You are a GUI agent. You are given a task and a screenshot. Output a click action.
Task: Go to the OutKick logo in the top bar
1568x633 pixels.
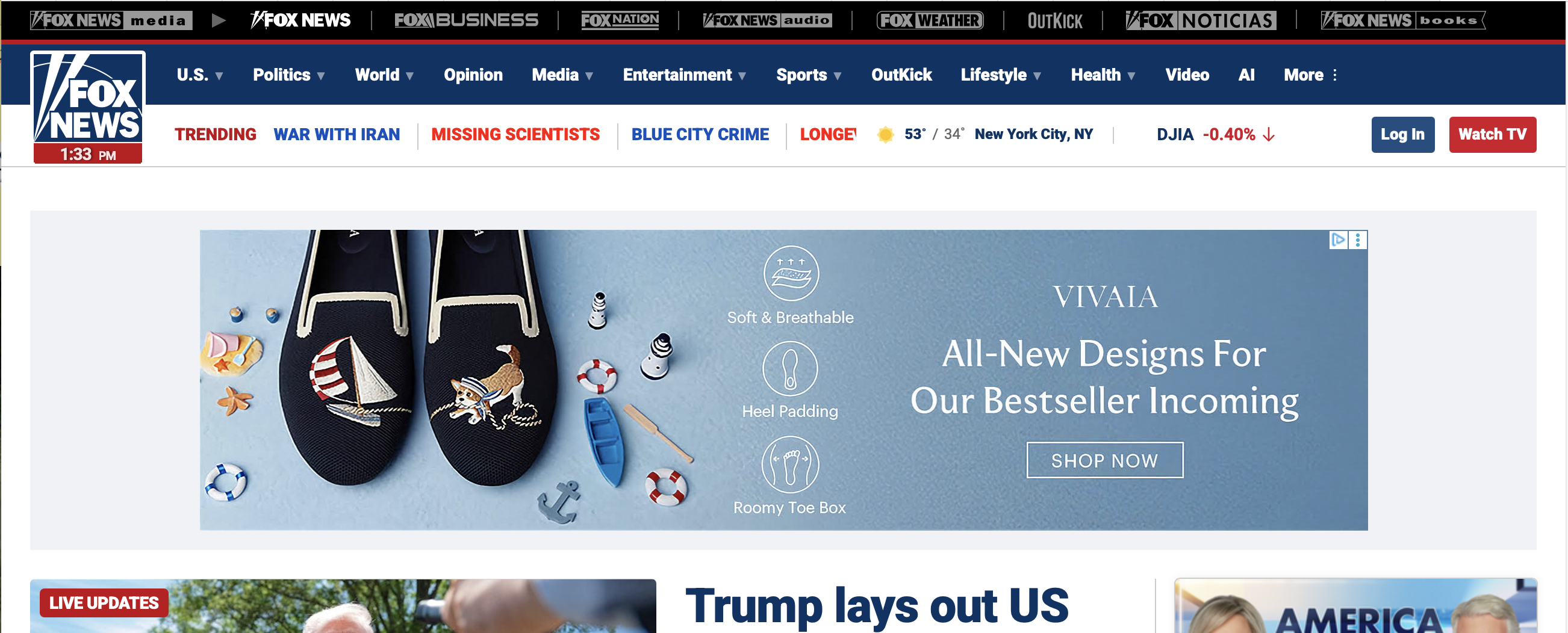click(1055, 21)
